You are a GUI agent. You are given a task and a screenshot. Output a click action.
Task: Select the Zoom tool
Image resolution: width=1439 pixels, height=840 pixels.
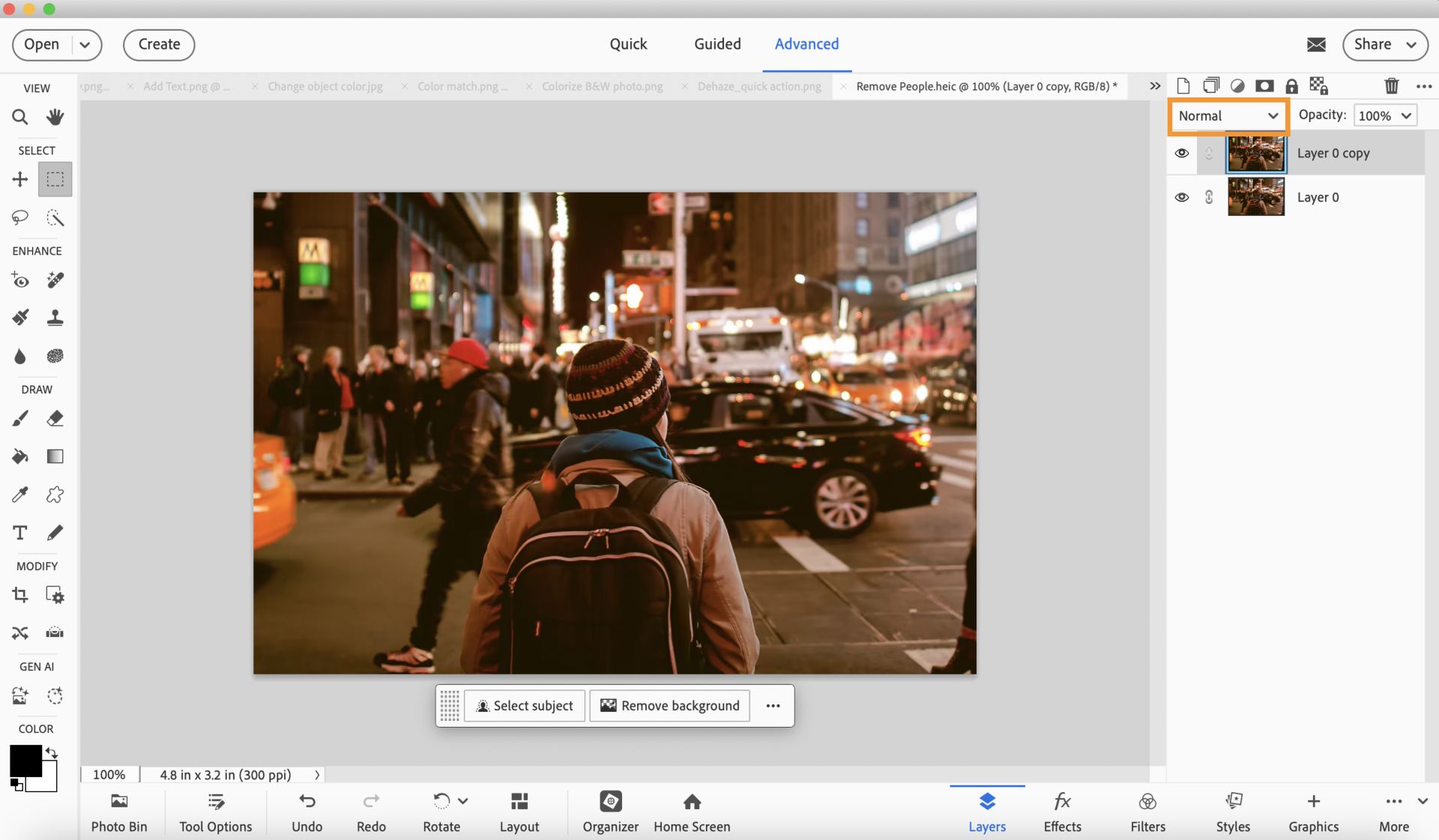point(20,117)
